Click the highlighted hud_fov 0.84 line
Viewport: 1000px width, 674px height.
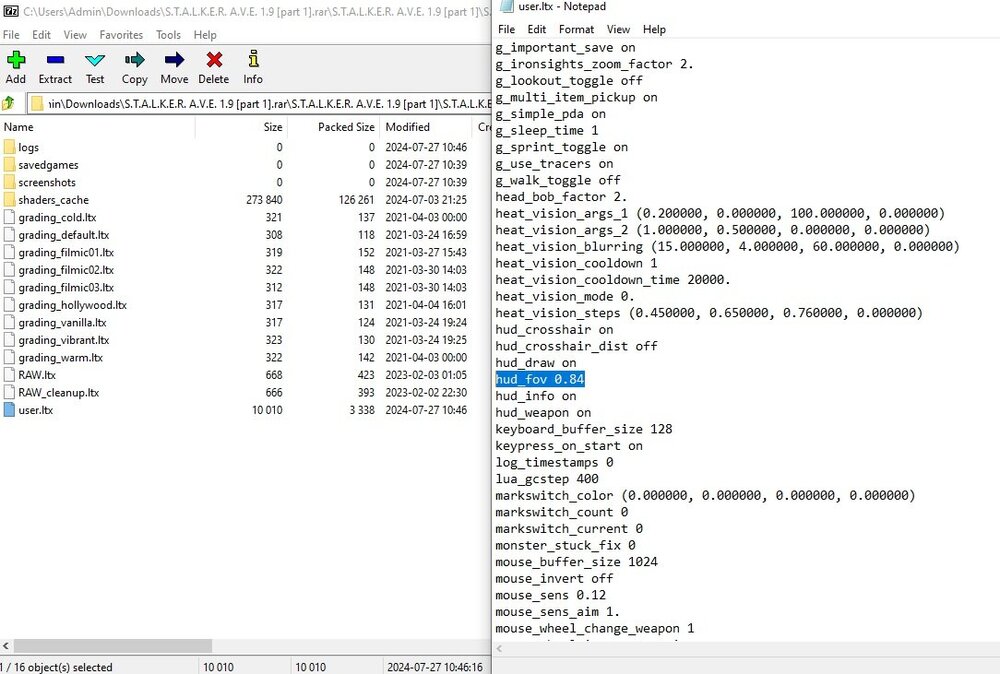540,379
